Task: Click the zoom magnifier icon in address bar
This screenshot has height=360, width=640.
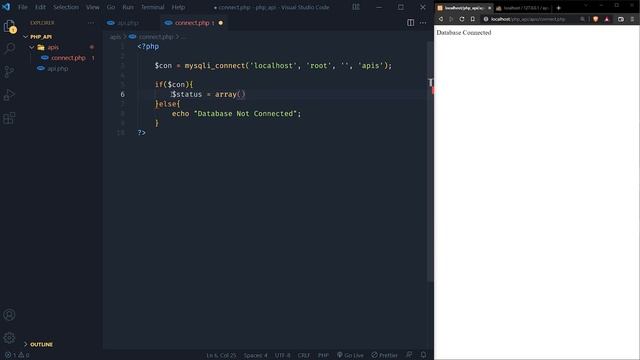Action: (582, 19)
